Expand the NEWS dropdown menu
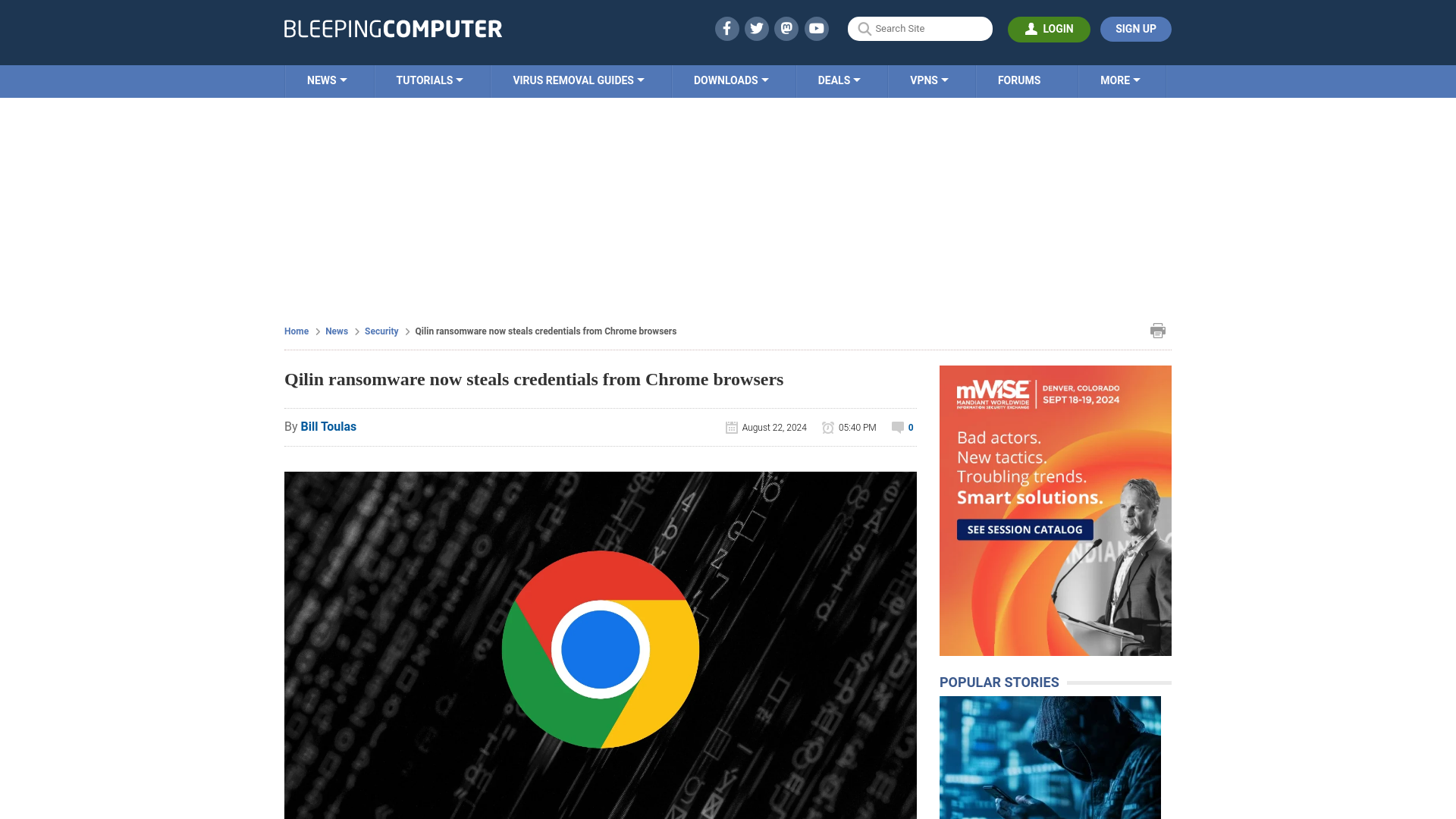Viewport: 1456px width, 819px height. pyautogui.click(x=327, y=80)
